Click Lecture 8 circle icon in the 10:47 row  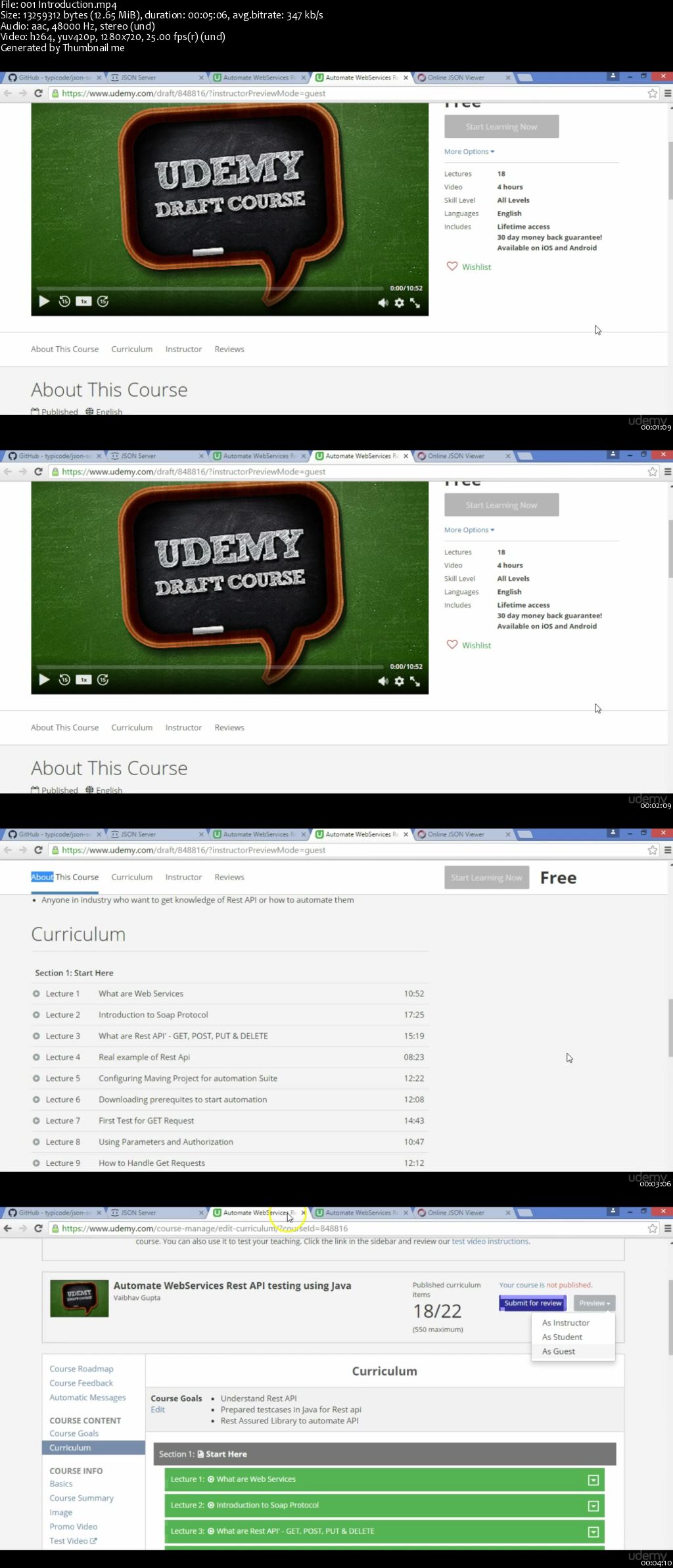(x=36, y=1142)
